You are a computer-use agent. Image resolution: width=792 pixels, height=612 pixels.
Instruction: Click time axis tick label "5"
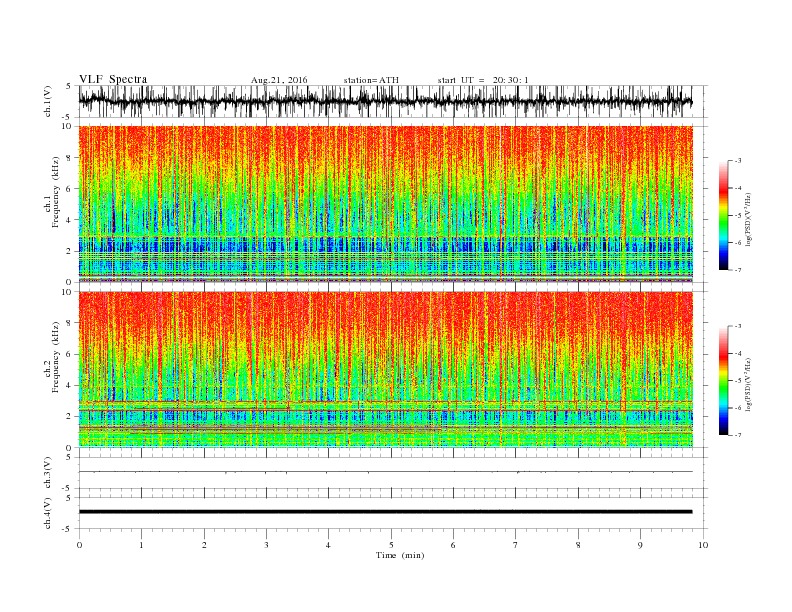[x=391, y=545]
